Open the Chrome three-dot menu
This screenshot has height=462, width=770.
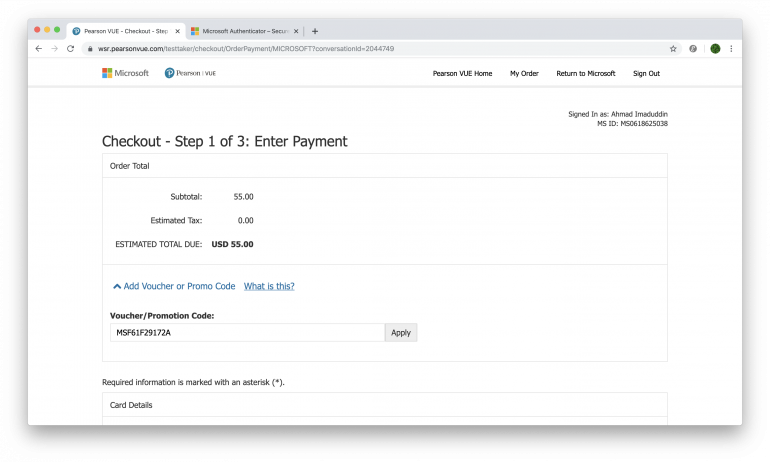(731, 49)
